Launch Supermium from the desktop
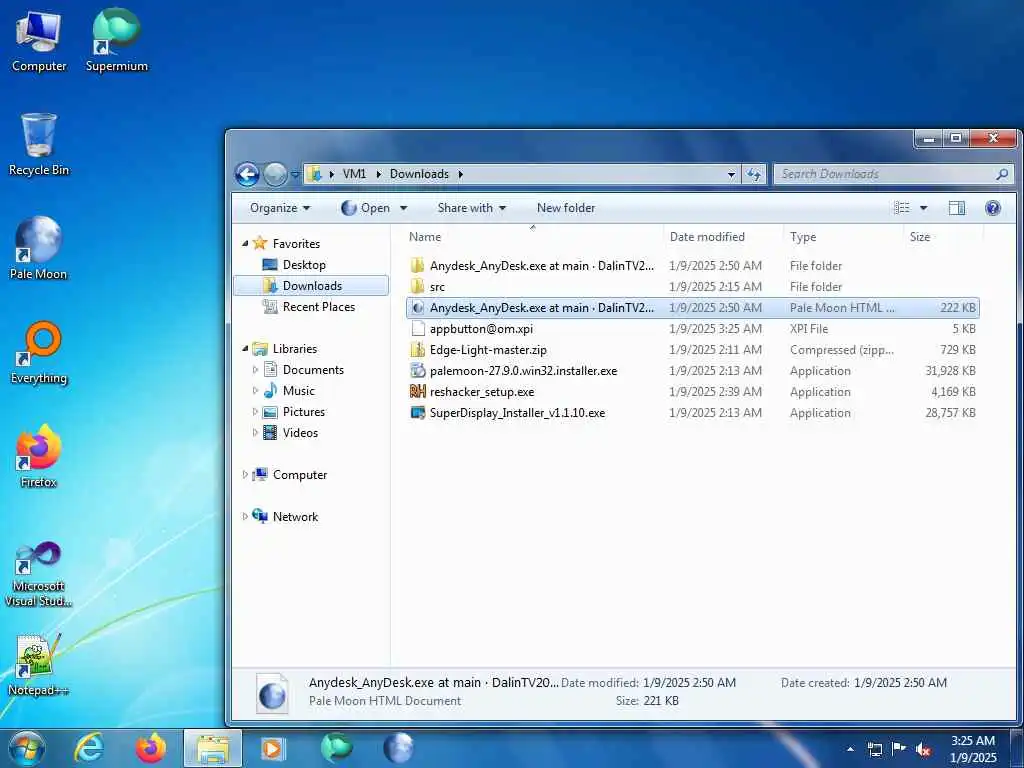This screenshot has height=768, width=1024. 116,41
